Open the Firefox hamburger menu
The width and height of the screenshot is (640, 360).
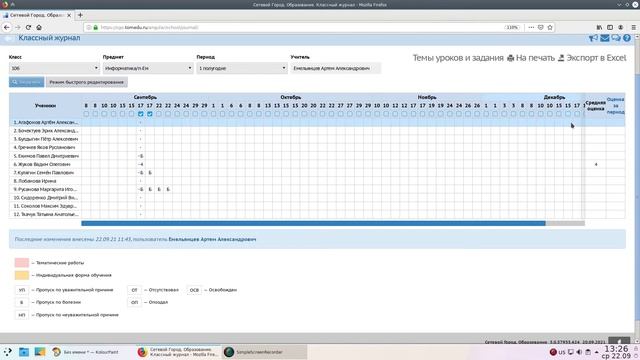[633, 27]
